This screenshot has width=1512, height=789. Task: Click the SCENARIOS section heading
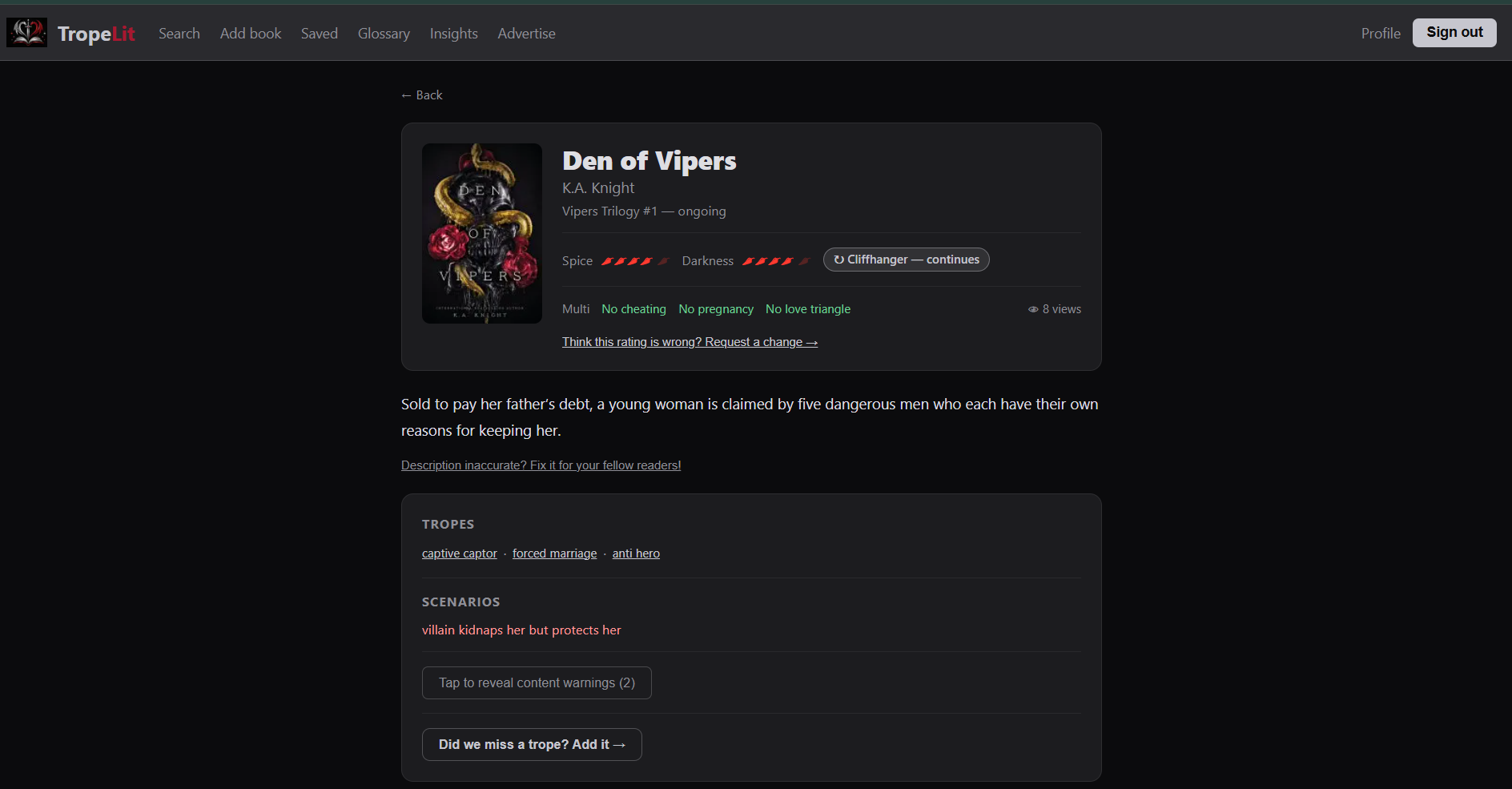tap(461, 602)
